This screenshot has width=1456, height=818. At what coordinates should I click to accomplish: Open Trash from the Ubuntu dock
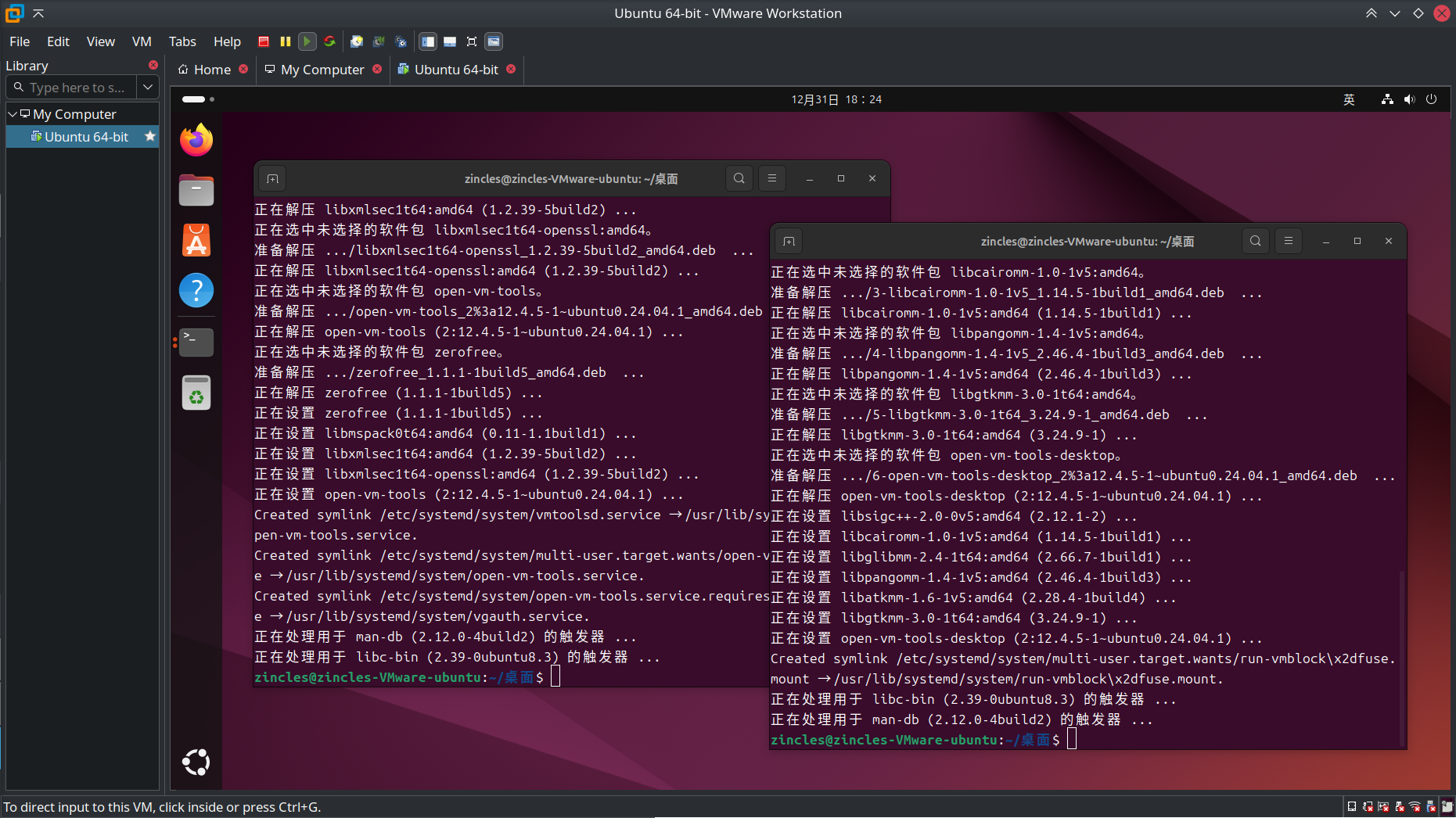tap(196, 393)
